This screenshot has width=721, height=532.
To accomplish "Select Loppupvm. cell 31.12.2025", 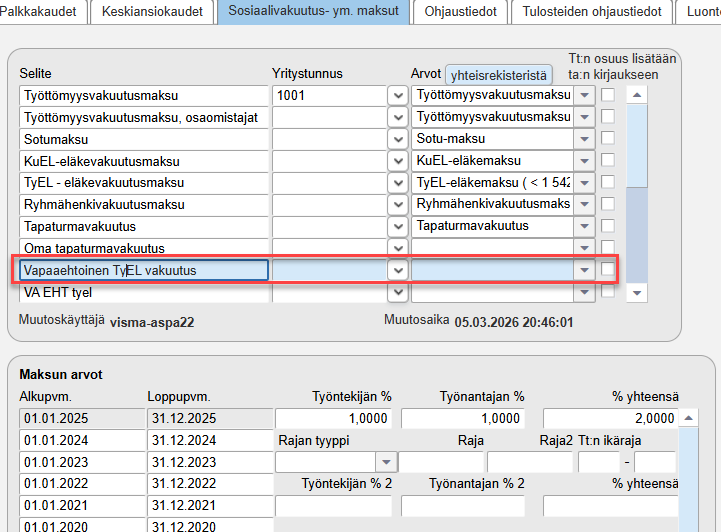I will point(210,418).
